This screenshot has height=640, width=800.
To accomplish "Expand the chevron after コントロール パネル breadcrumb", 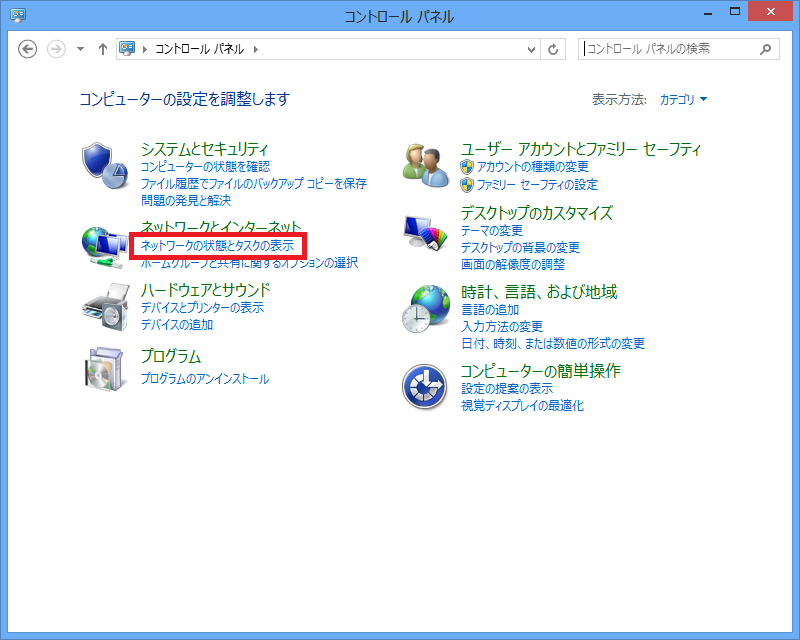I will (255, 49).
